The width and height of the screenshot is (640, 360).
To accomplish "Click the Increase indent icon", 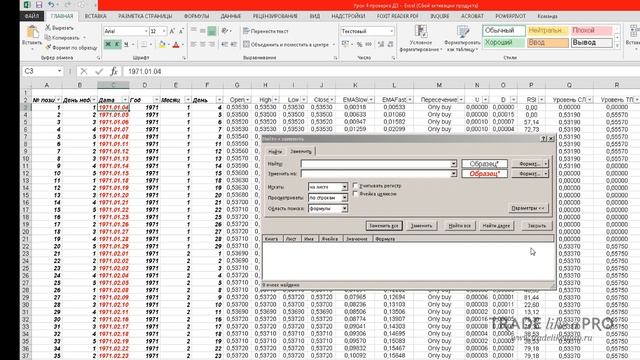I will 233,44.
